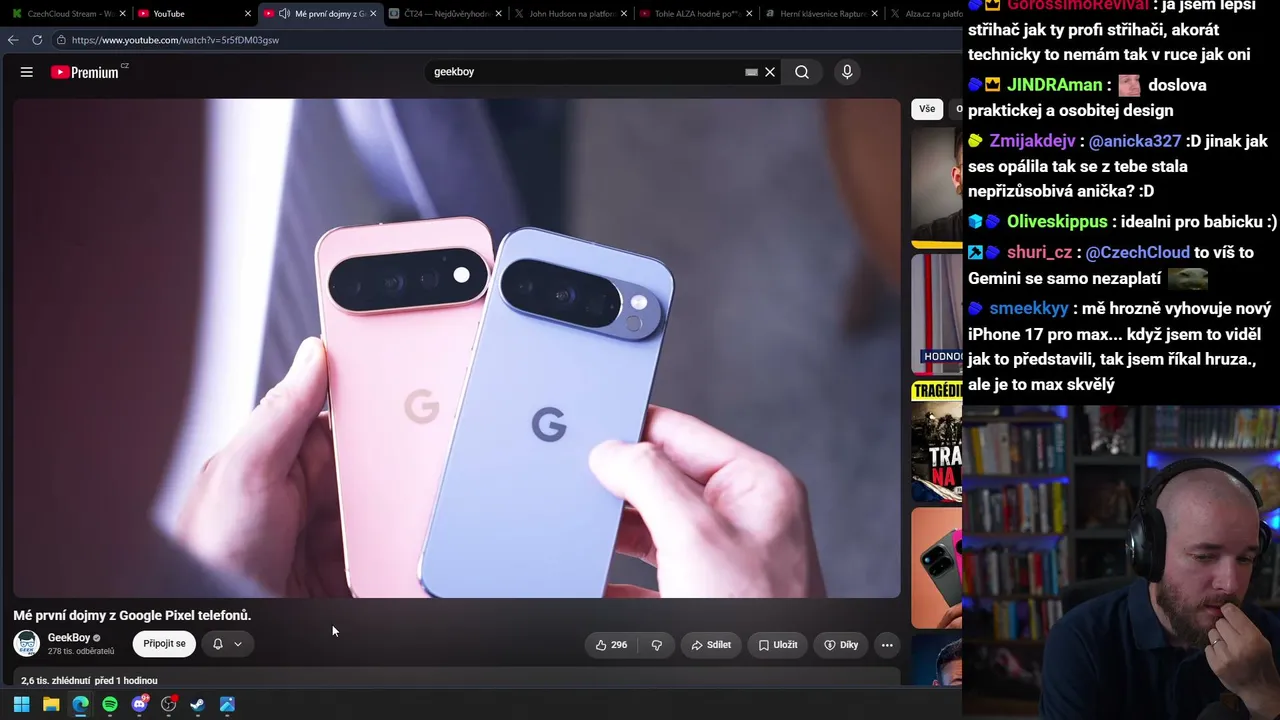
Task: View site info next to the URL
Action: point(61,40)
